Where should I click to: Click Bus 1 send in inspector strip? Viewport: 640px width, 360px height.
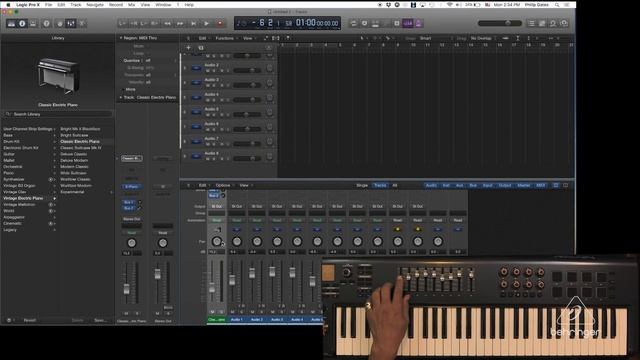point(129,202)
